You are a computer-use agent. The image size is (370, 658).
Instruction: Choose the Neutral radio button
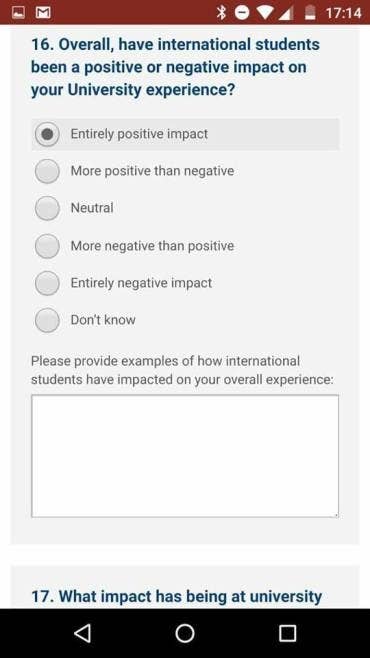click(x=47, y=208)
